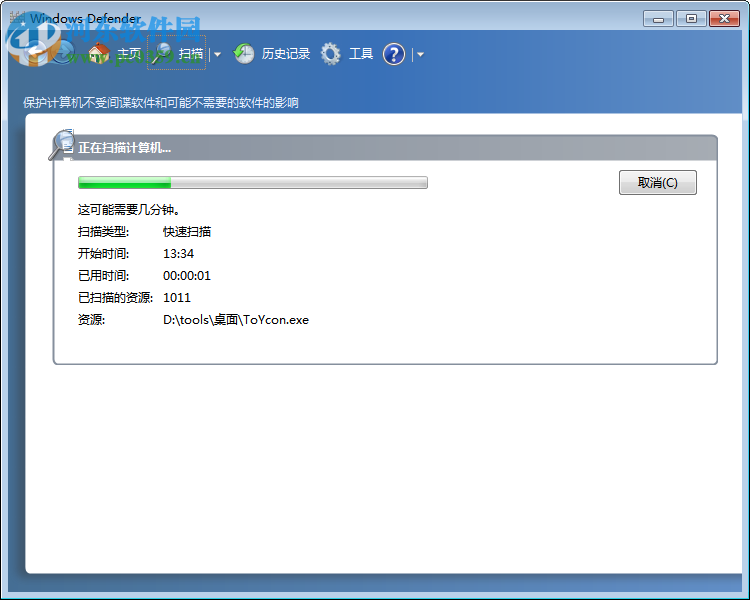
Task: Click the Back navigation arrow icon
Action: [x=34, y=52]
